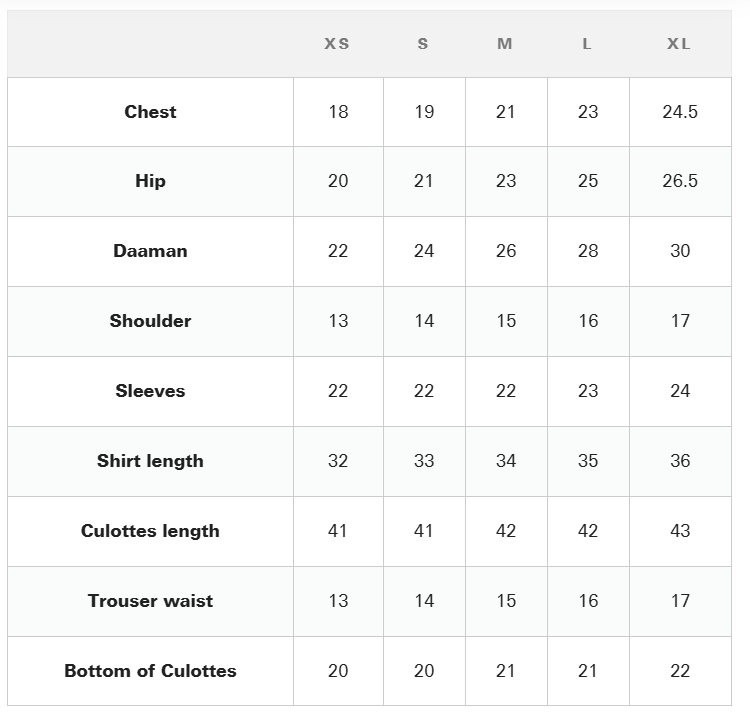Select the Culottes length row label
750x726 pixels.
(x=150, y=531)
